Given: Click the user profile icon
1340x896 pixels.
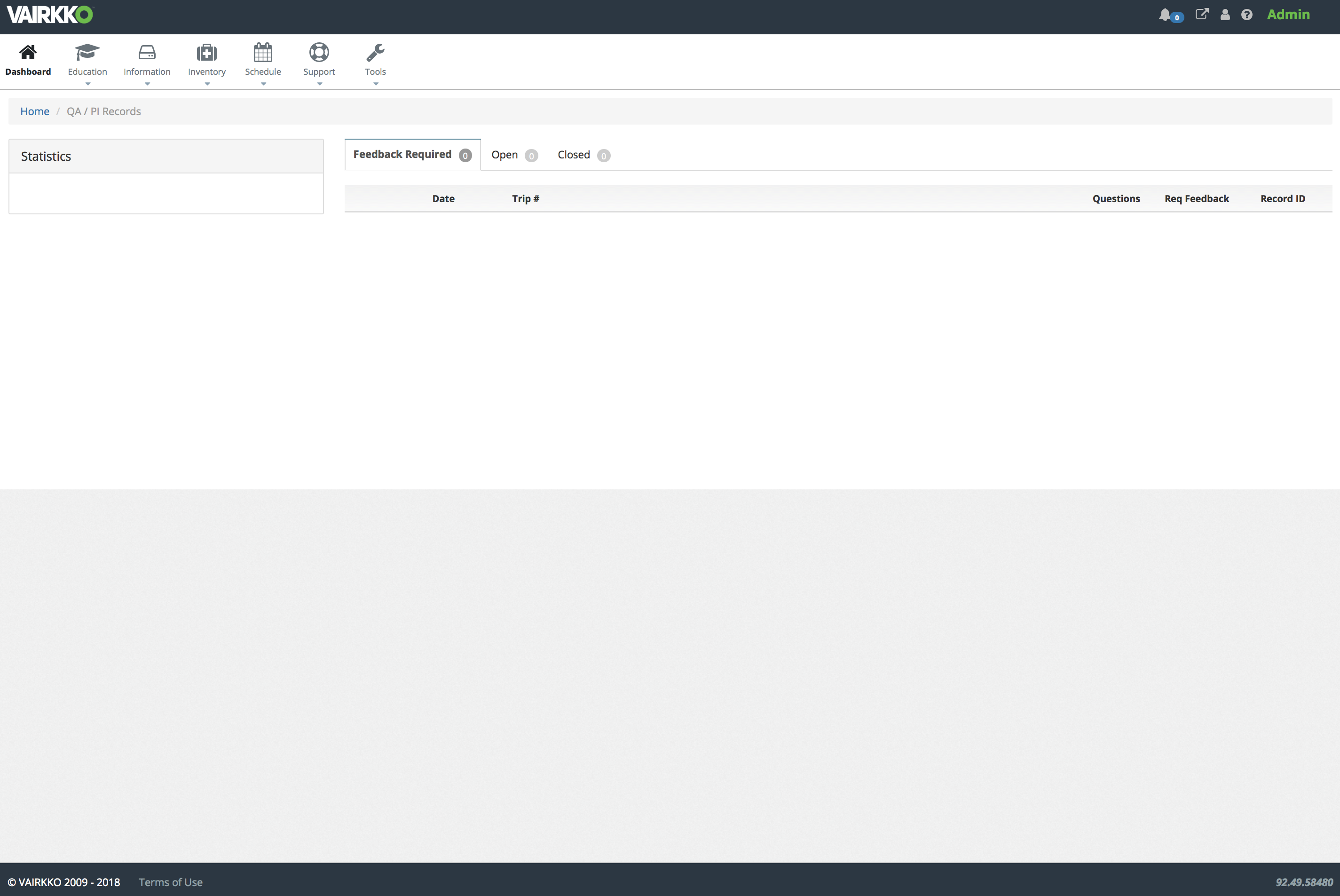Looking at the screenshot, I should tap(1225, 14).
